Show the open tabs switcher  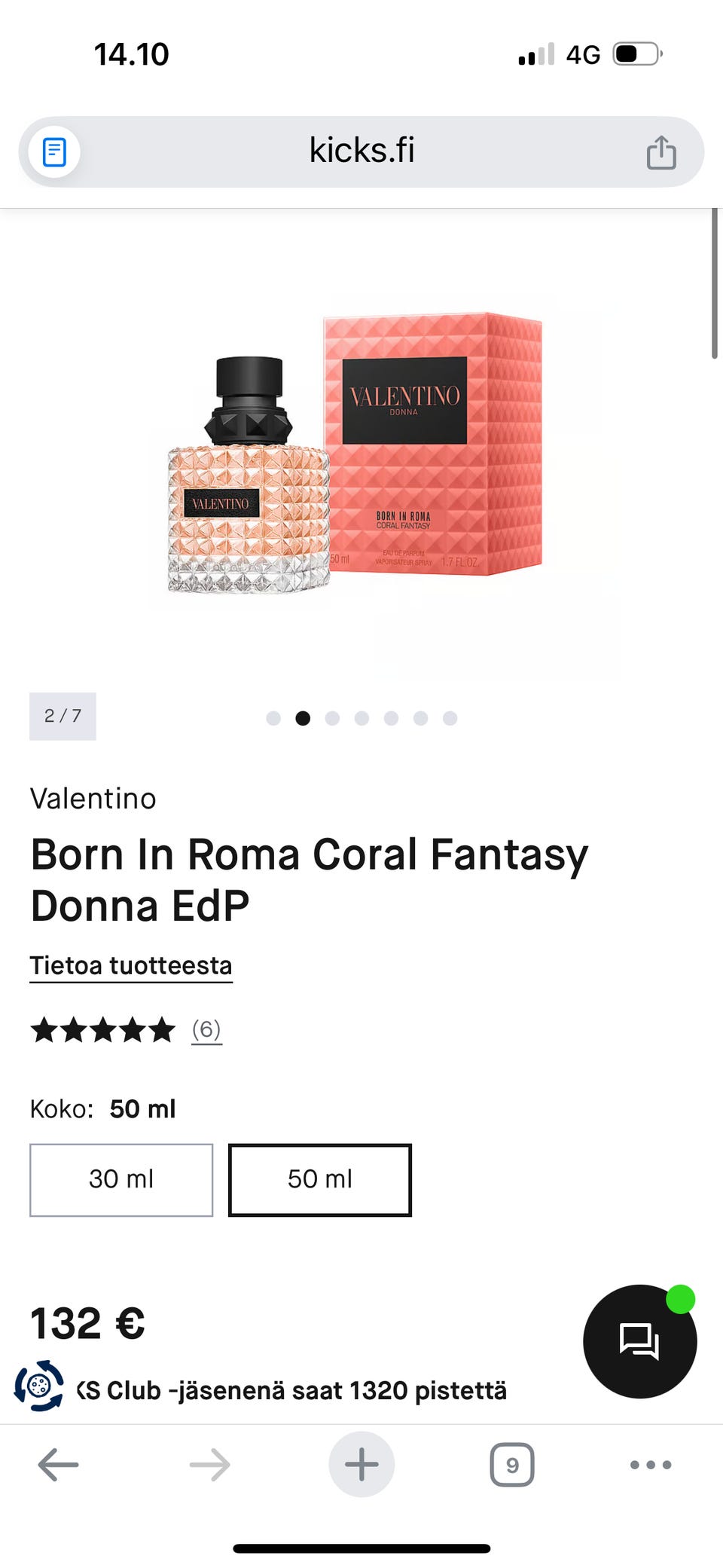pos(512,1465)
